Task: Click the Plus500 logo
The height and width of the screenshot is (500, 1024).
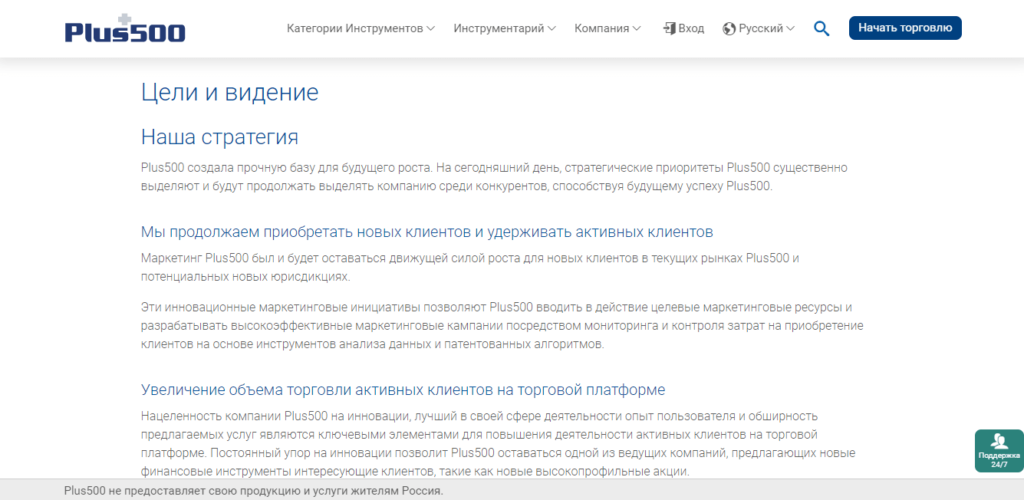Action: click(x=125, y=29)
